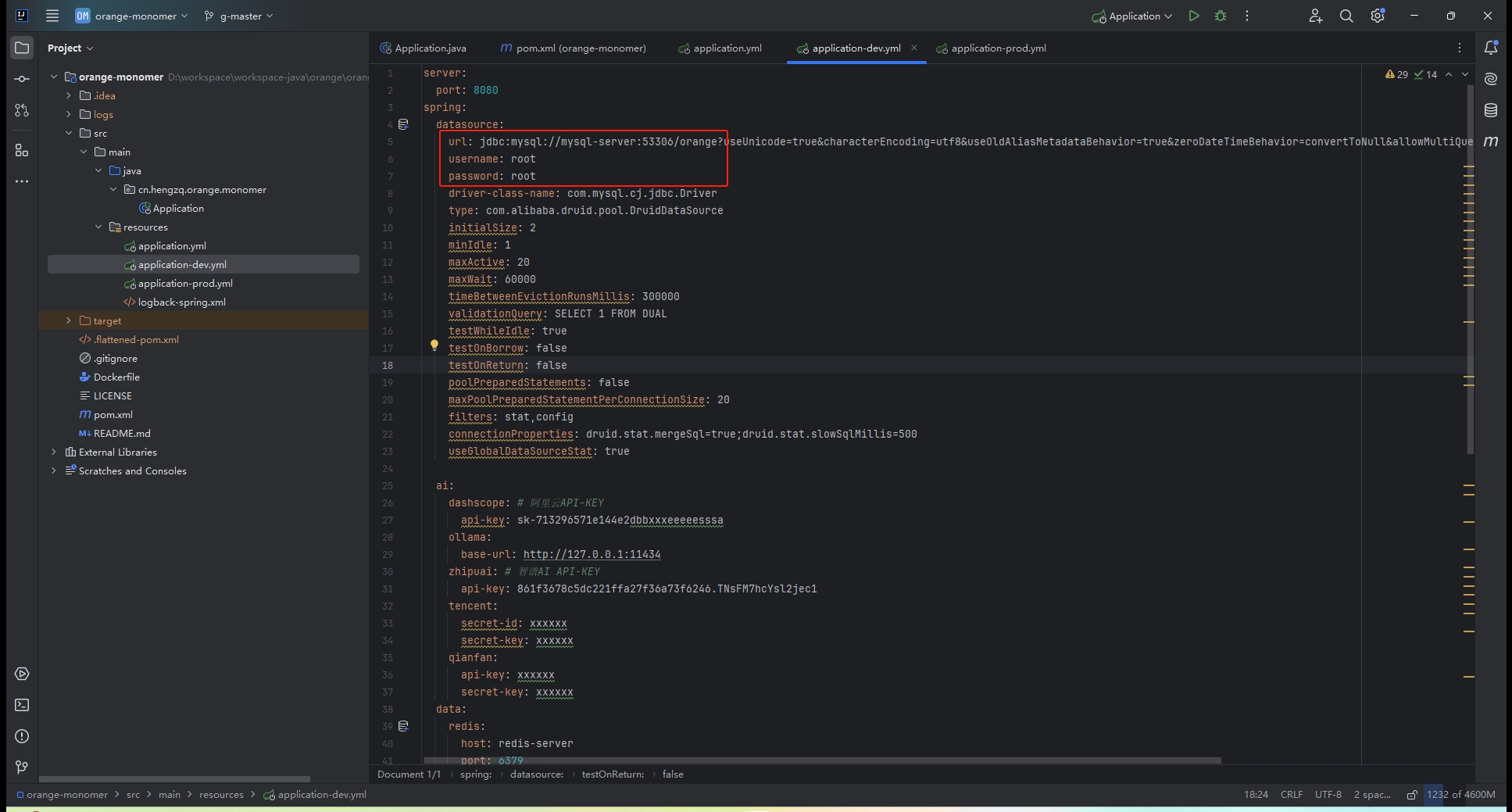Click indent 2 spaces status widget

point(1371,795)
